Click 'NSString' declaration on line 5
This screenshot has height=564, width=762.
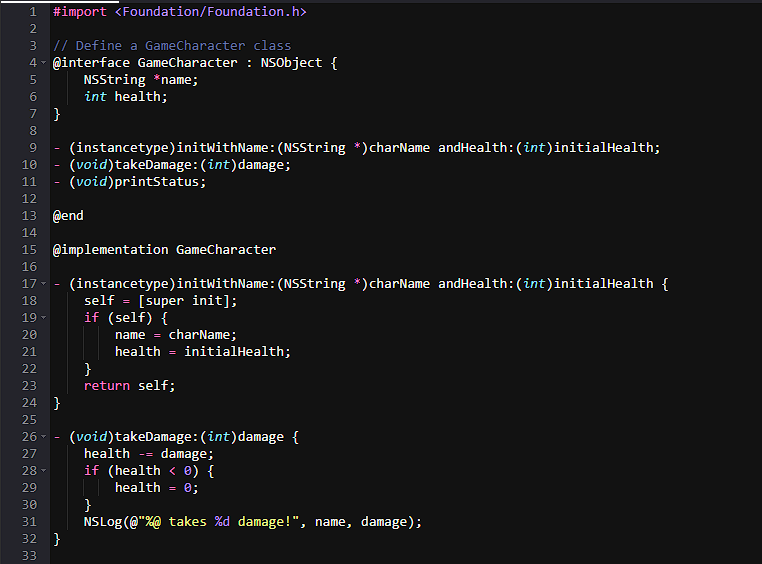[115, 80]
